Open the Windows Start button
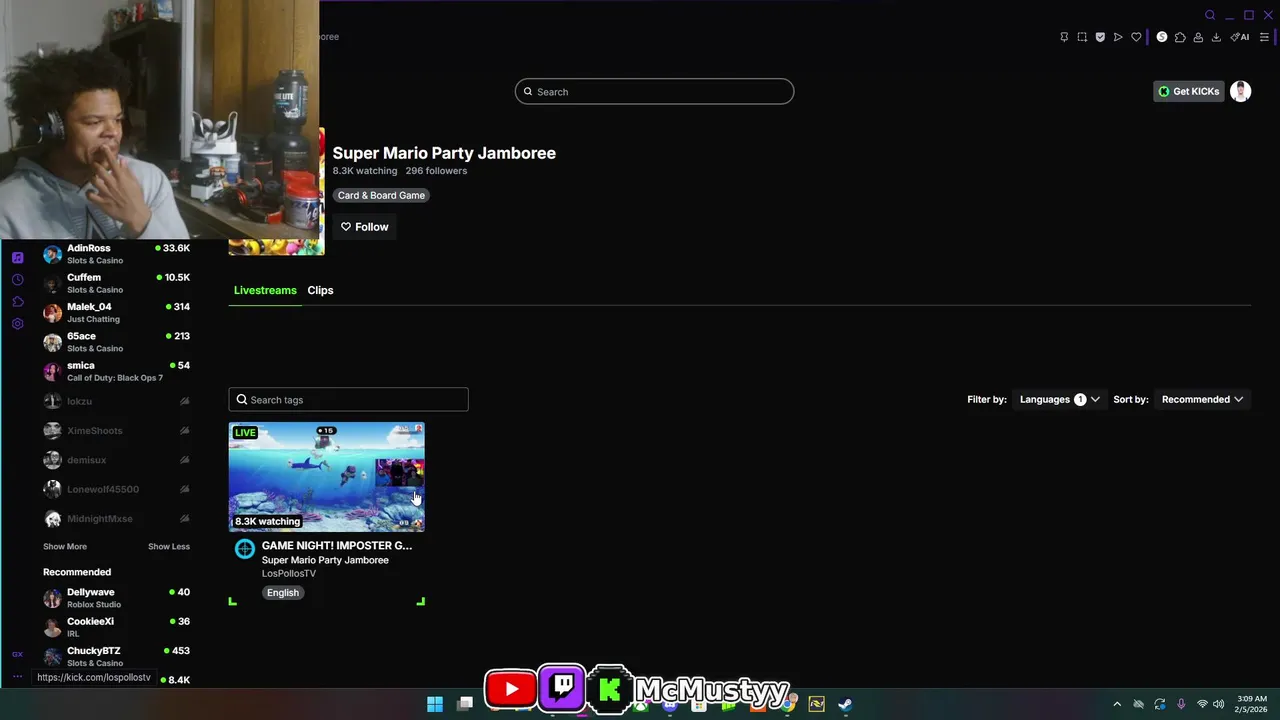Viewport: 1280px width, 720px height. click(435, 704)
